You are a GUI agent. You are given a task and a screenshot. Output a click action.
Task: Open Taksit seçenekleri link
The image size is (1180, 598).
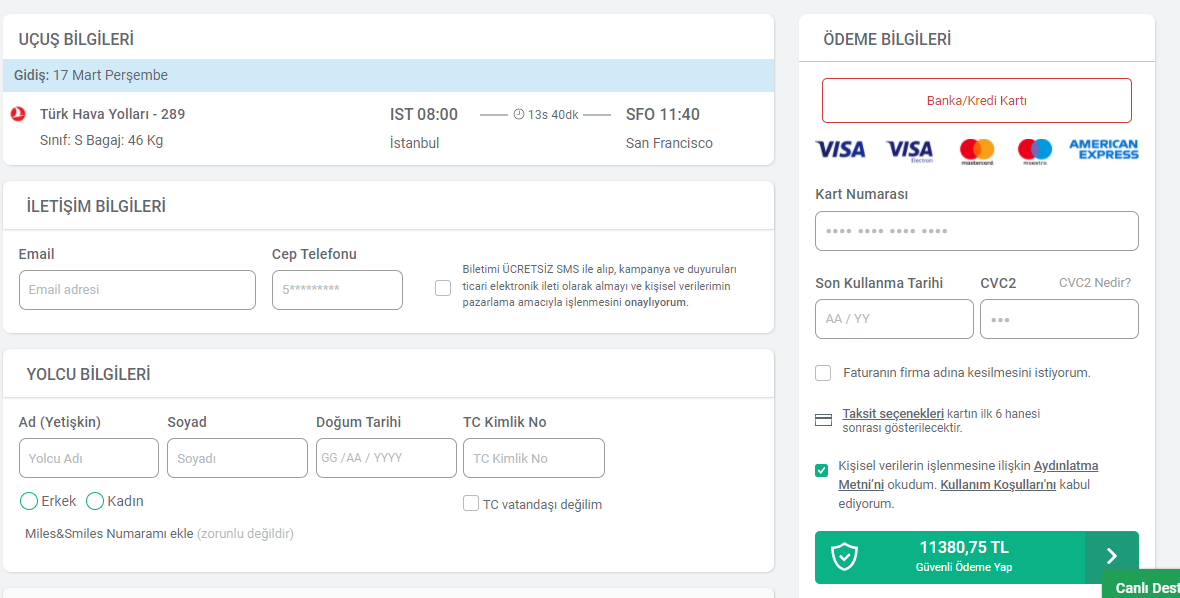(x=893, y=414)
